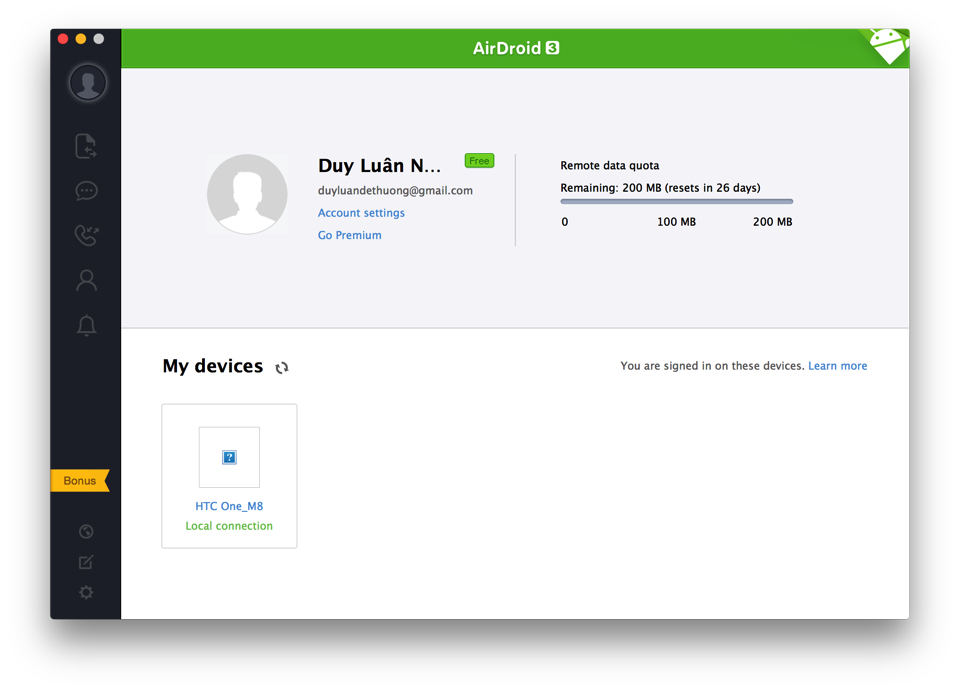Open the feedback edit icon

[86, 562]
